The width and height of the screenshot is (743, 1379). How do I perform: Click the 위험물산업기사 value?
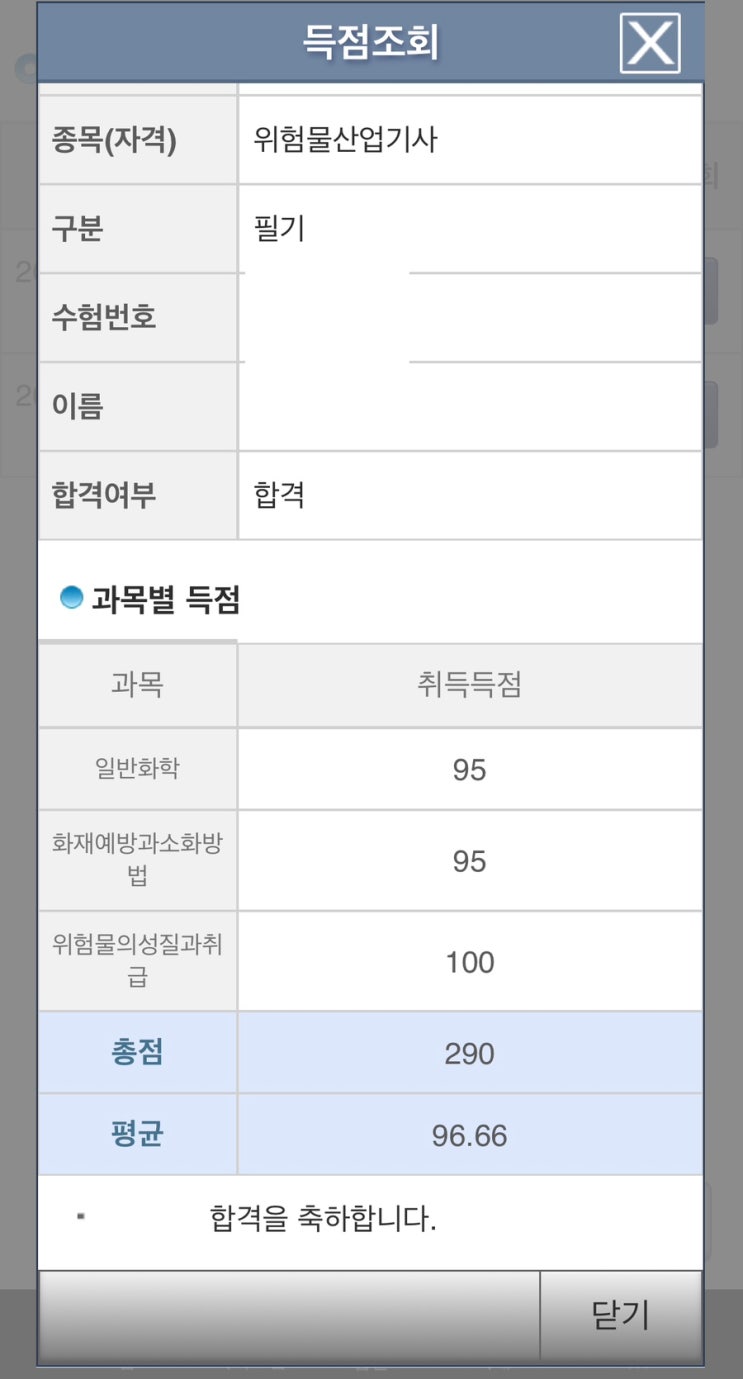pyautogui.click(x=345, y=139)
